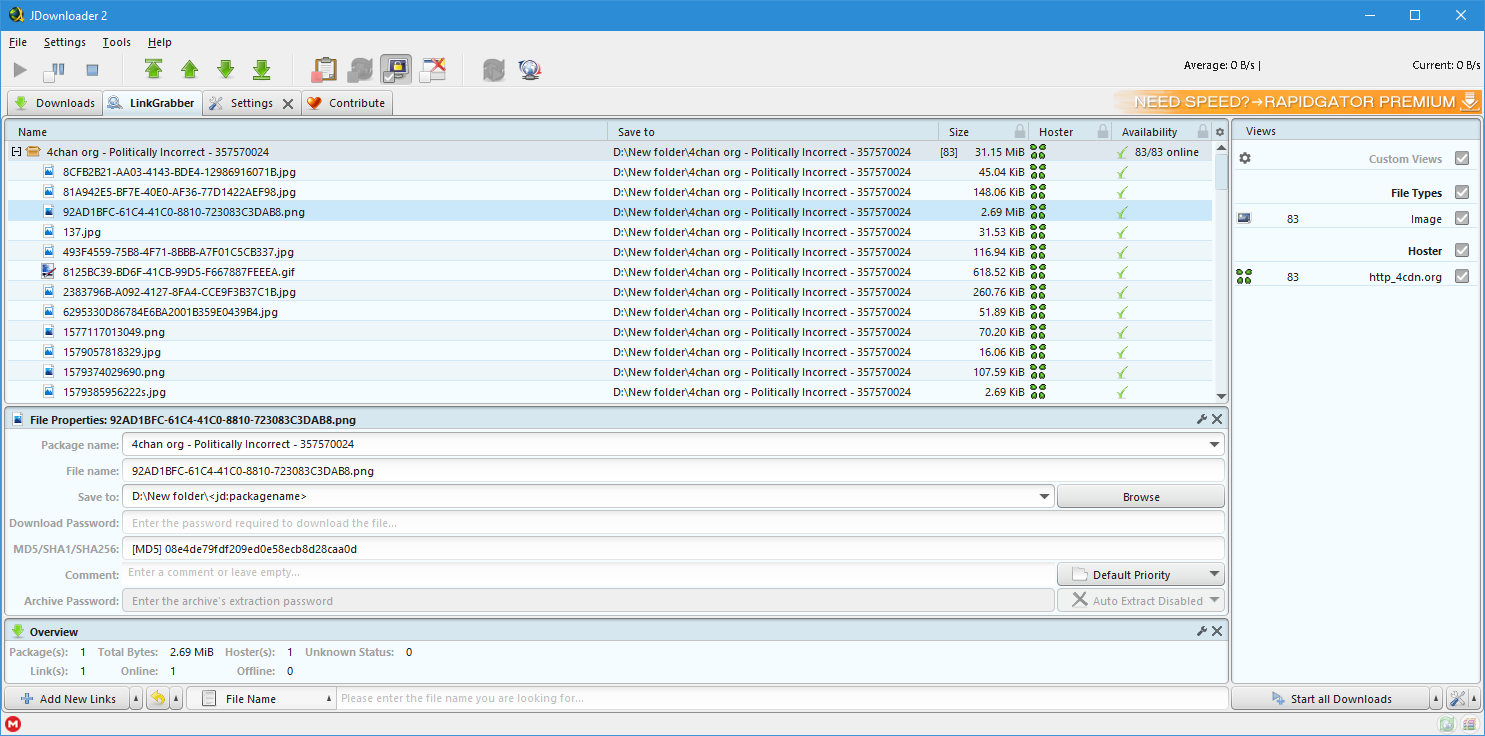Expand the Start all Downloads arrow menu
This screenshot has width=1485, height=736.
pos(1437,699)
